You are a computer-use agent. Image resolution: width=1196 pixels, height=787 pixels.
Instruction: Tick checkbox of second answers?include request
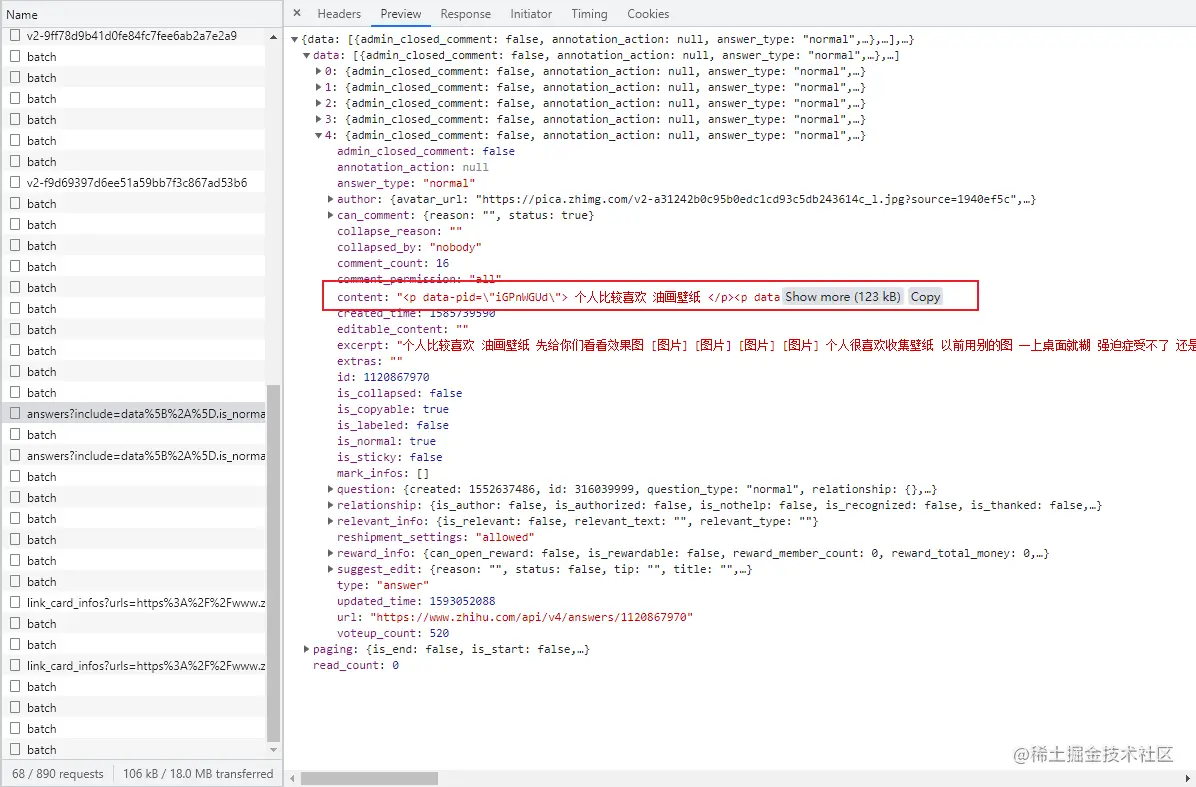[14, 455]
